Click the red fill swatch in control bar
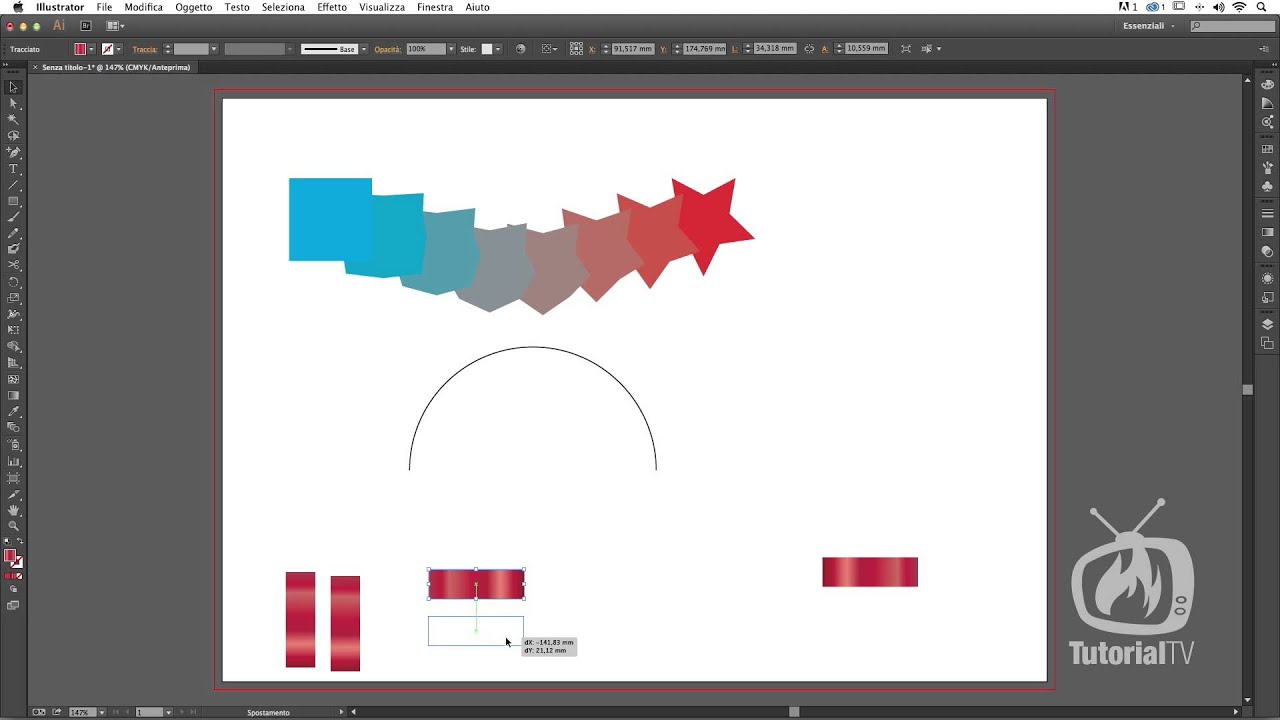1280x720 pixels. [x=80, y=48]
